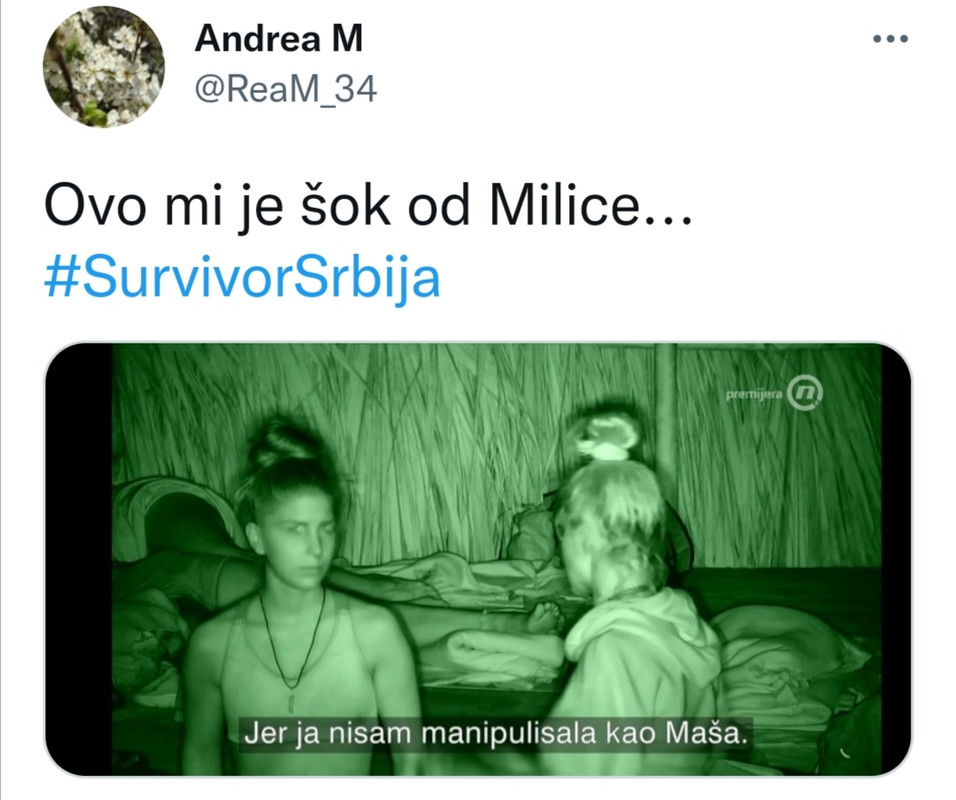
Task: Click the subtitle 'Jer ja nisam manipulisala kao Maša.'
Action: [495, 732]
